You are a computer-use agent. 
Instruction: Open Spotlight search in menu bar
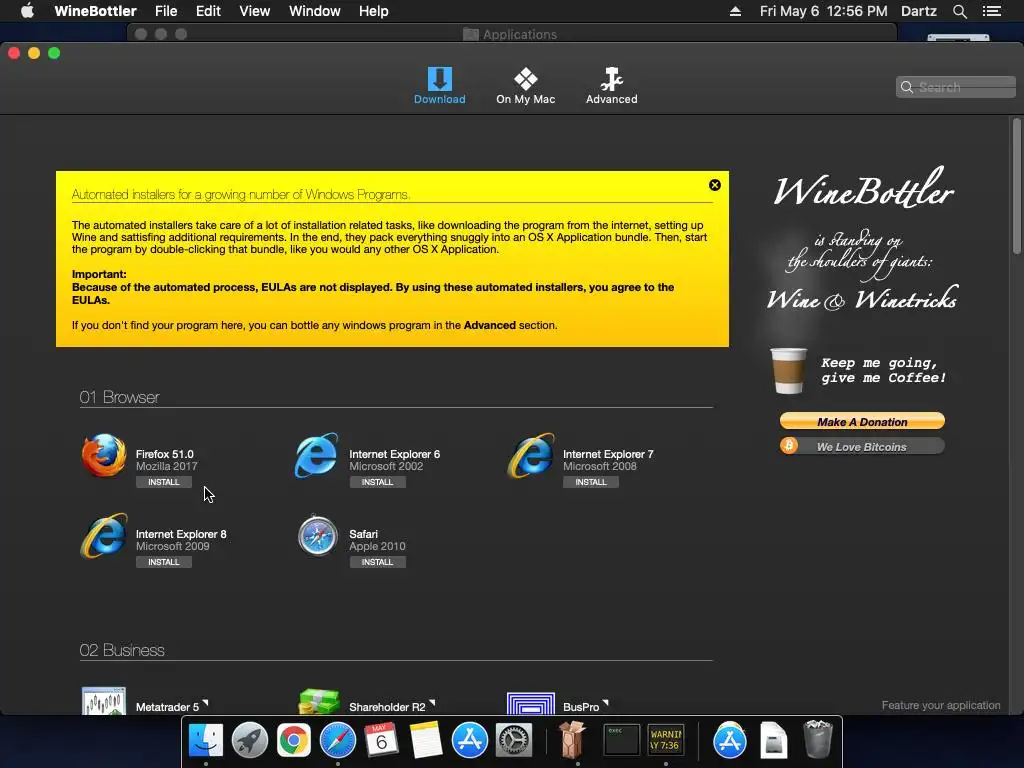click(x=959, y=11)
